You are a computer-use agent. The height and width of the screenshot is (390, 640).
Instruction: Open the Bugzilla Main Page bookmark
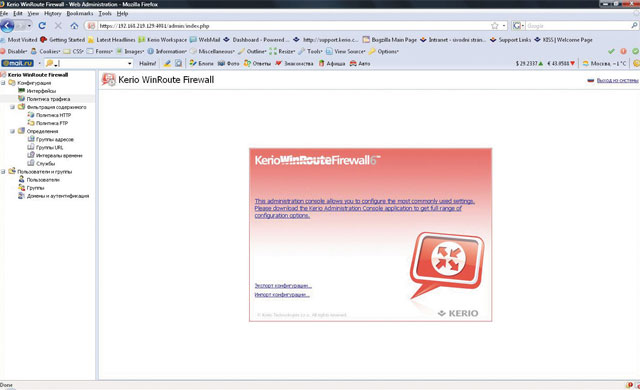click(x=389, y=40)
